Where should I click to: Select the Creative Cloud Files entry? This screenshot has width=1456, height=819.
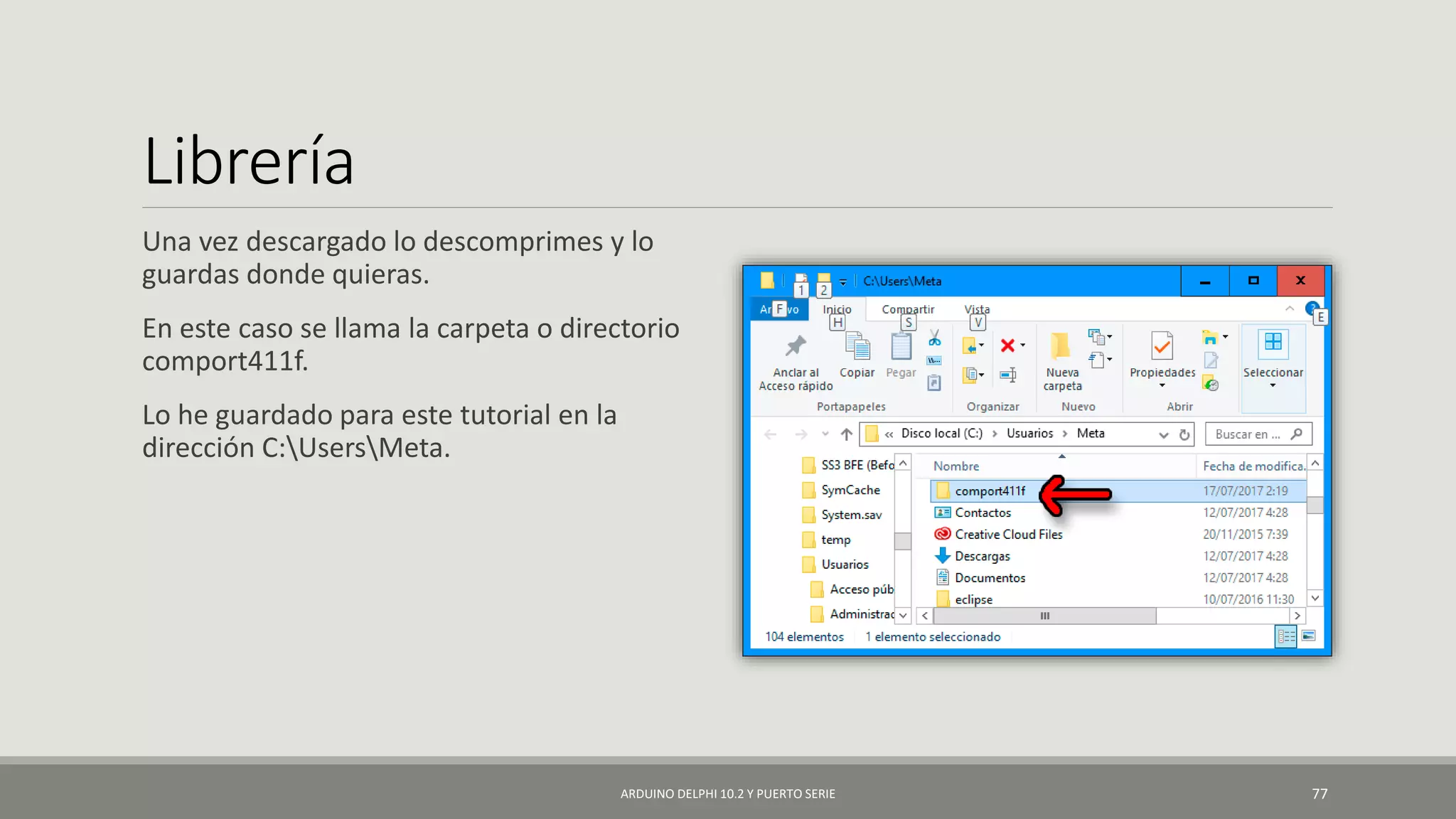(x=1118, y=535)
